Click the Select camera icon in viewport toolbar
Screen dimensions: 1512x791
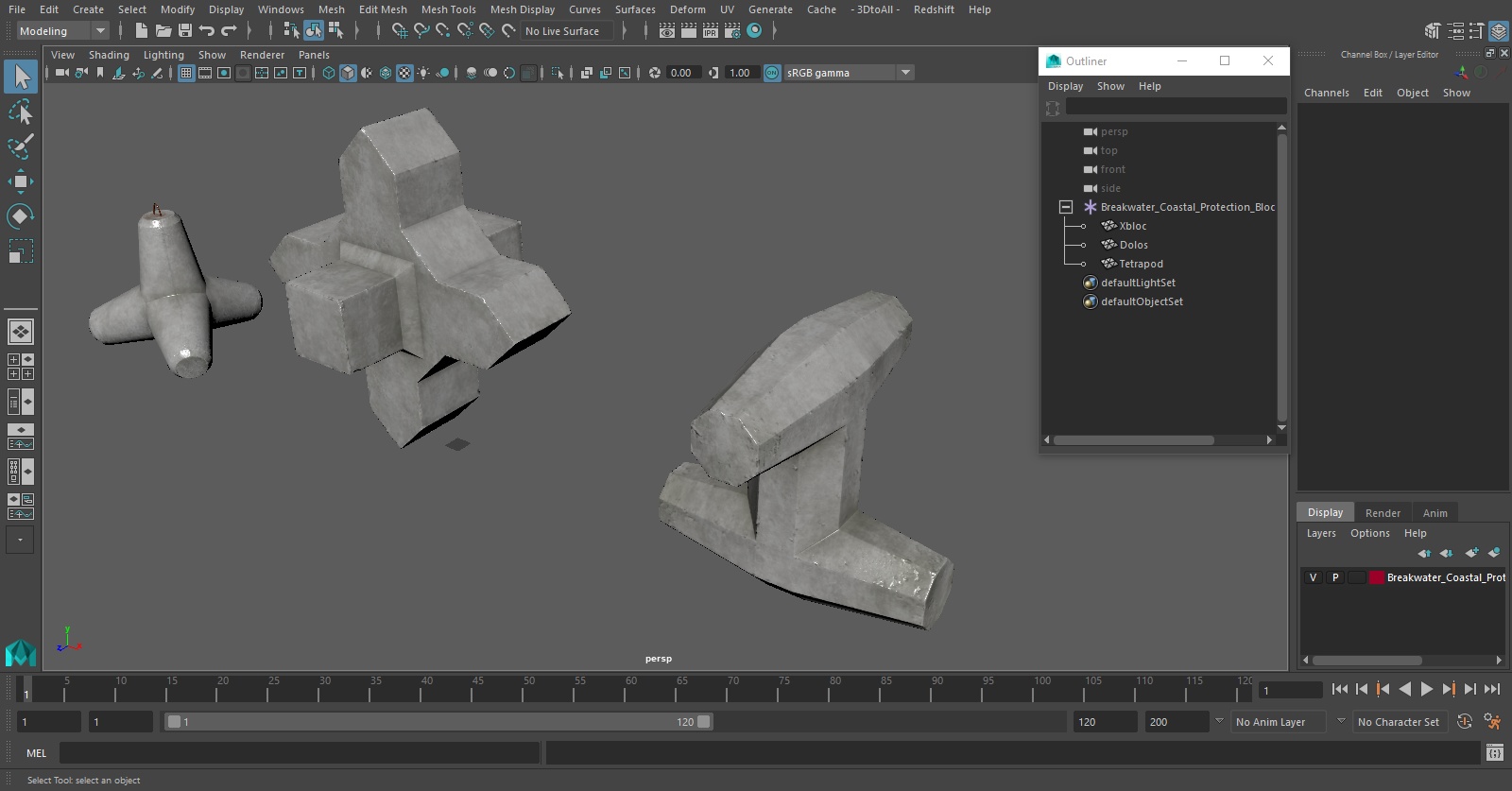click(61, 73)
